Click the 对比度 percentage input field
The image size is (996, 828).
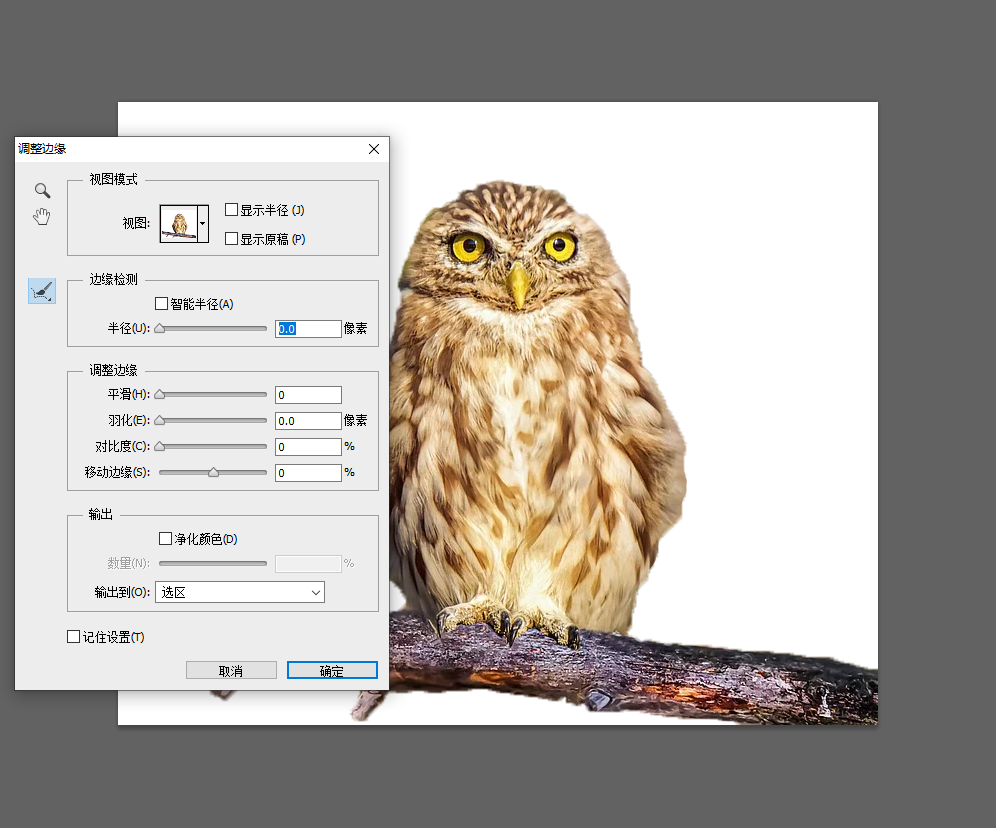308,447
